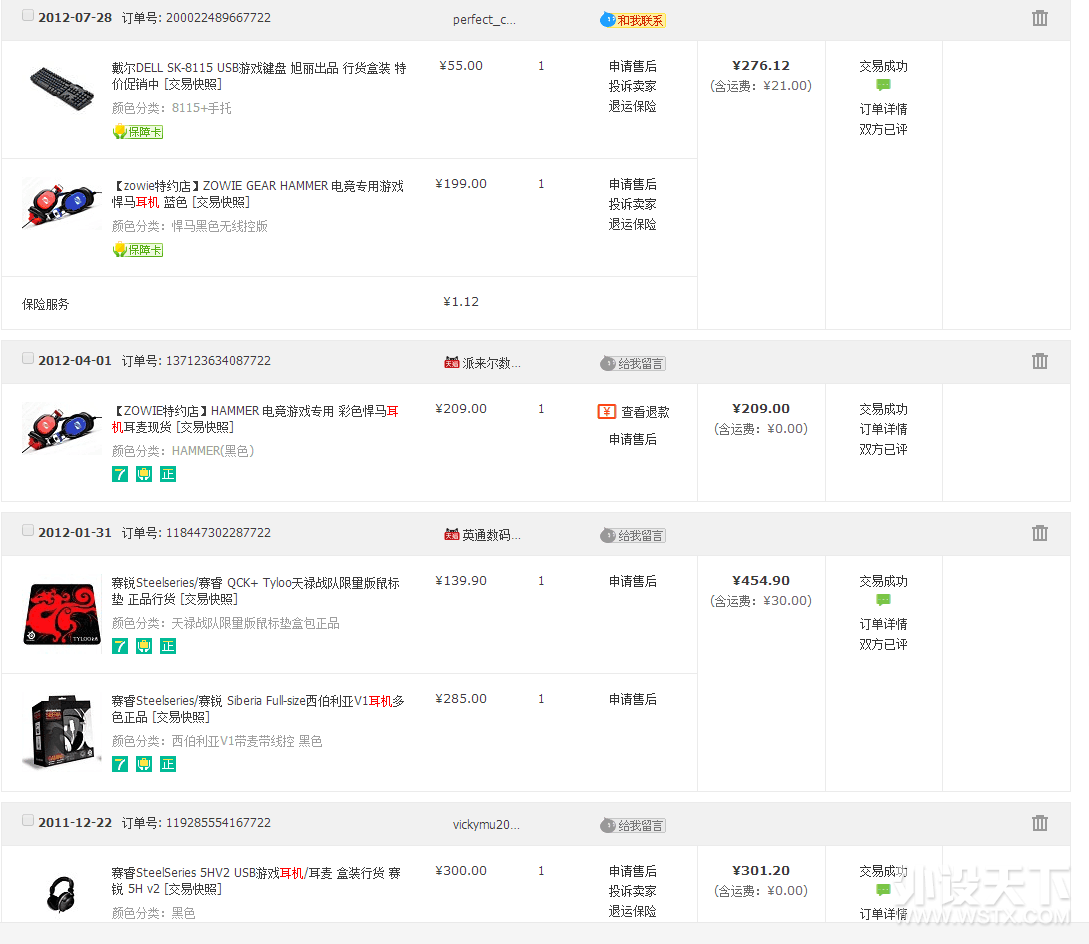Click the 保障卡 badge under Dell keyboard
The image size is (1089, 944).
pyautogui.click(x=138, y=132)
